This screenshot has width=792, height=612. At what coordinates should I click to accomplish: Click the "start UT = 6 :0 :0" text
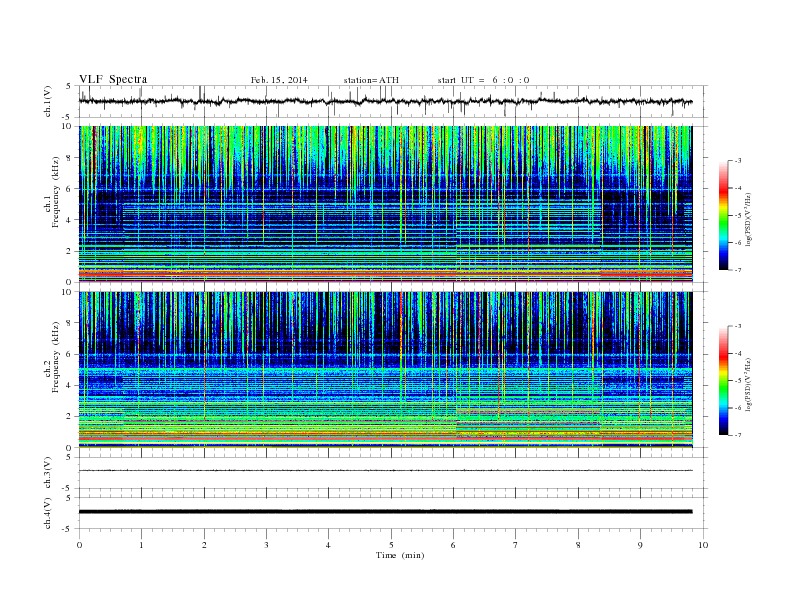coord(483,80)
